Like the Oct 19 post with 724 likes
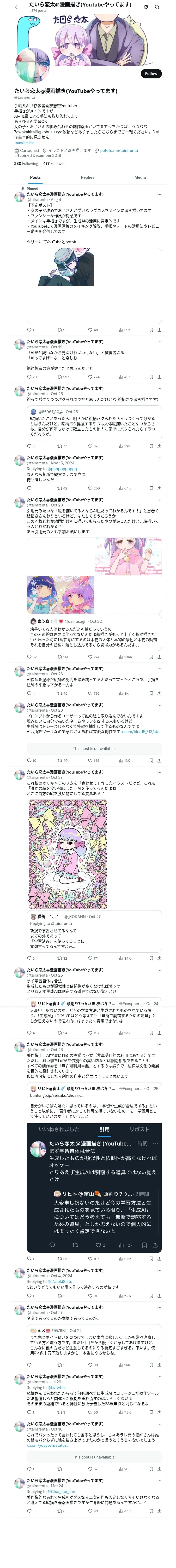The image size is (176, 1568). coord(93,377)
